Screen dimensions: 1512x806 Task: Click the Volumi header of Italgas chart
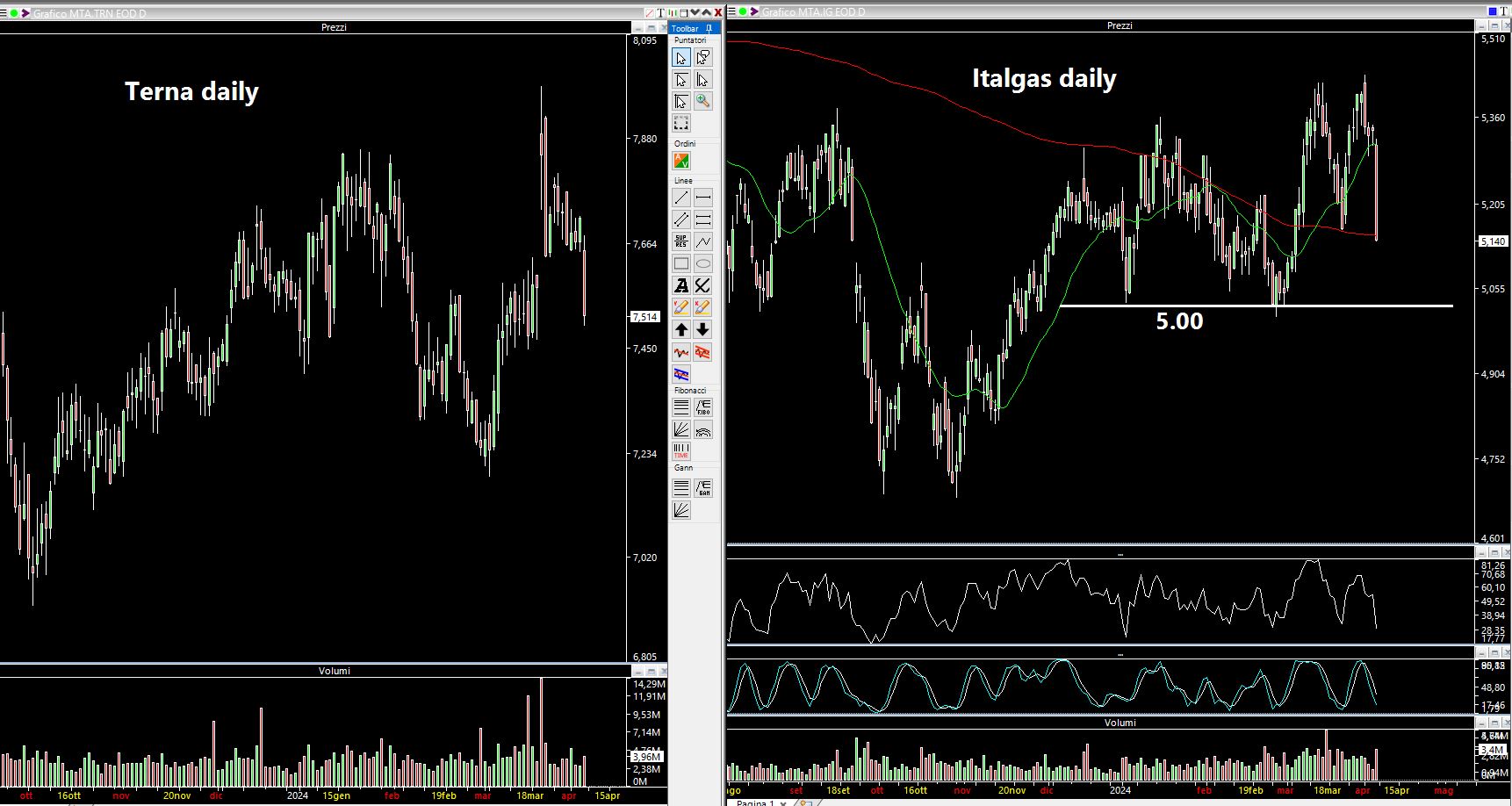pyautogui.click(x=1120, y=723)
